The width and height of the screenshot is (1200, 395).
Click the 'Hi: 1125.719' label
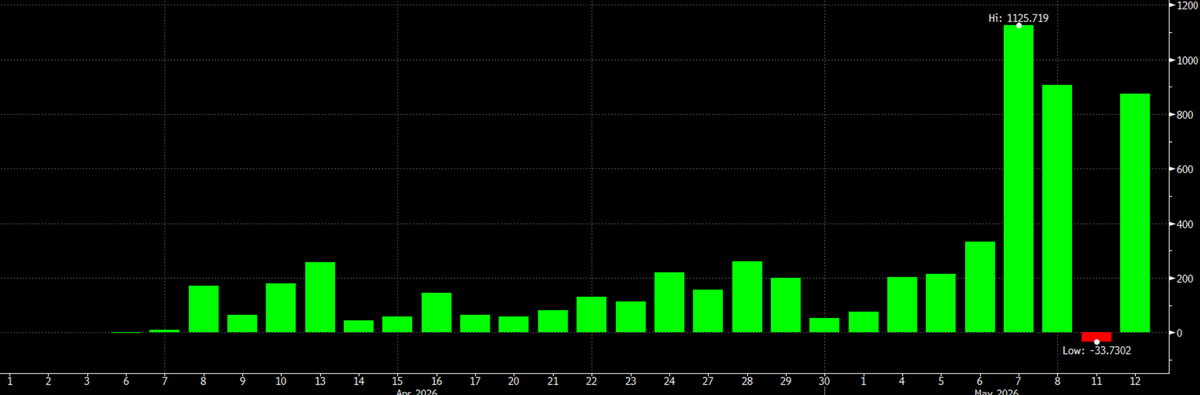click(1018, 17)
